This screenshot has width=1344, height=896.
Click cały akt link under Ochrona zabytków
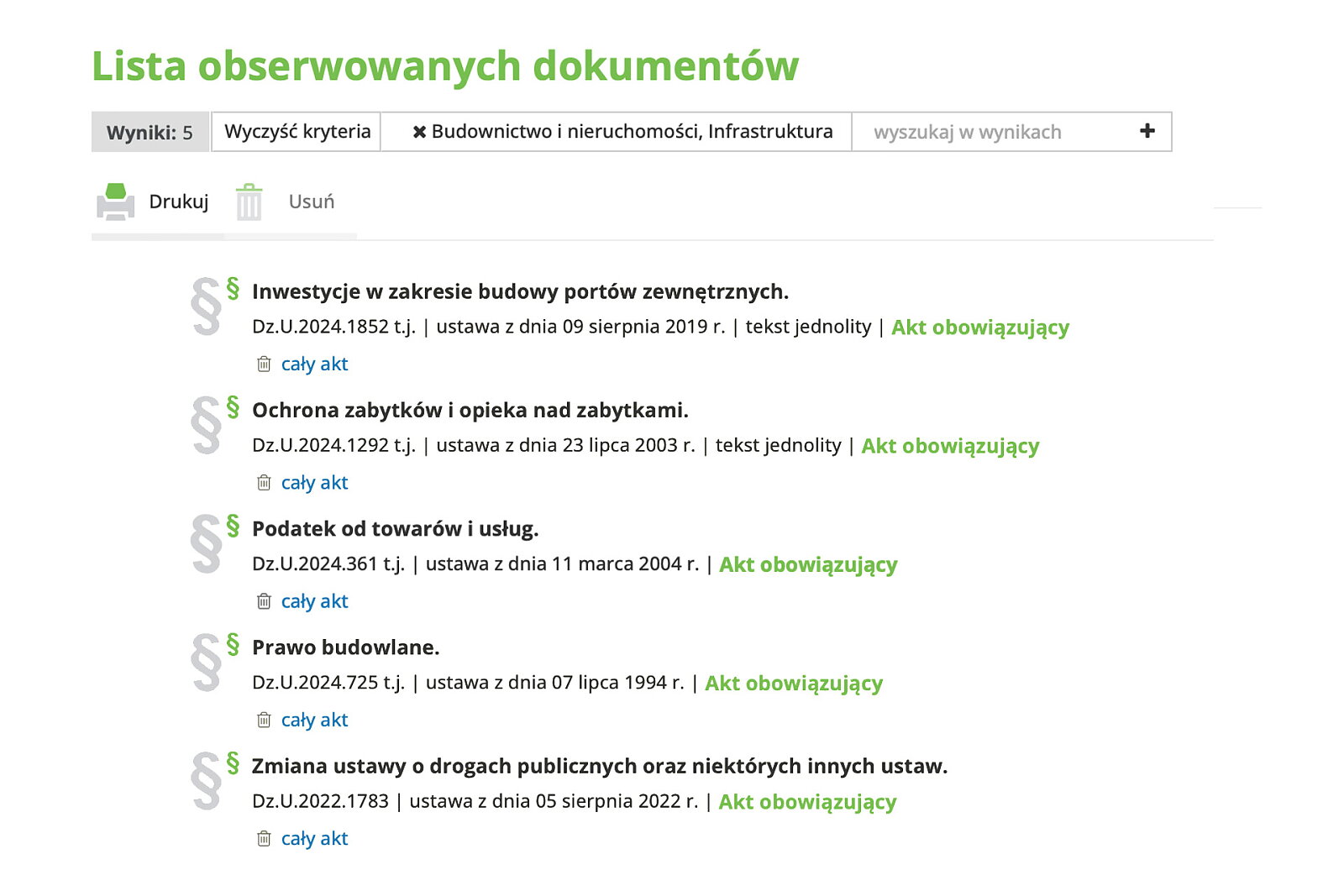314,482
